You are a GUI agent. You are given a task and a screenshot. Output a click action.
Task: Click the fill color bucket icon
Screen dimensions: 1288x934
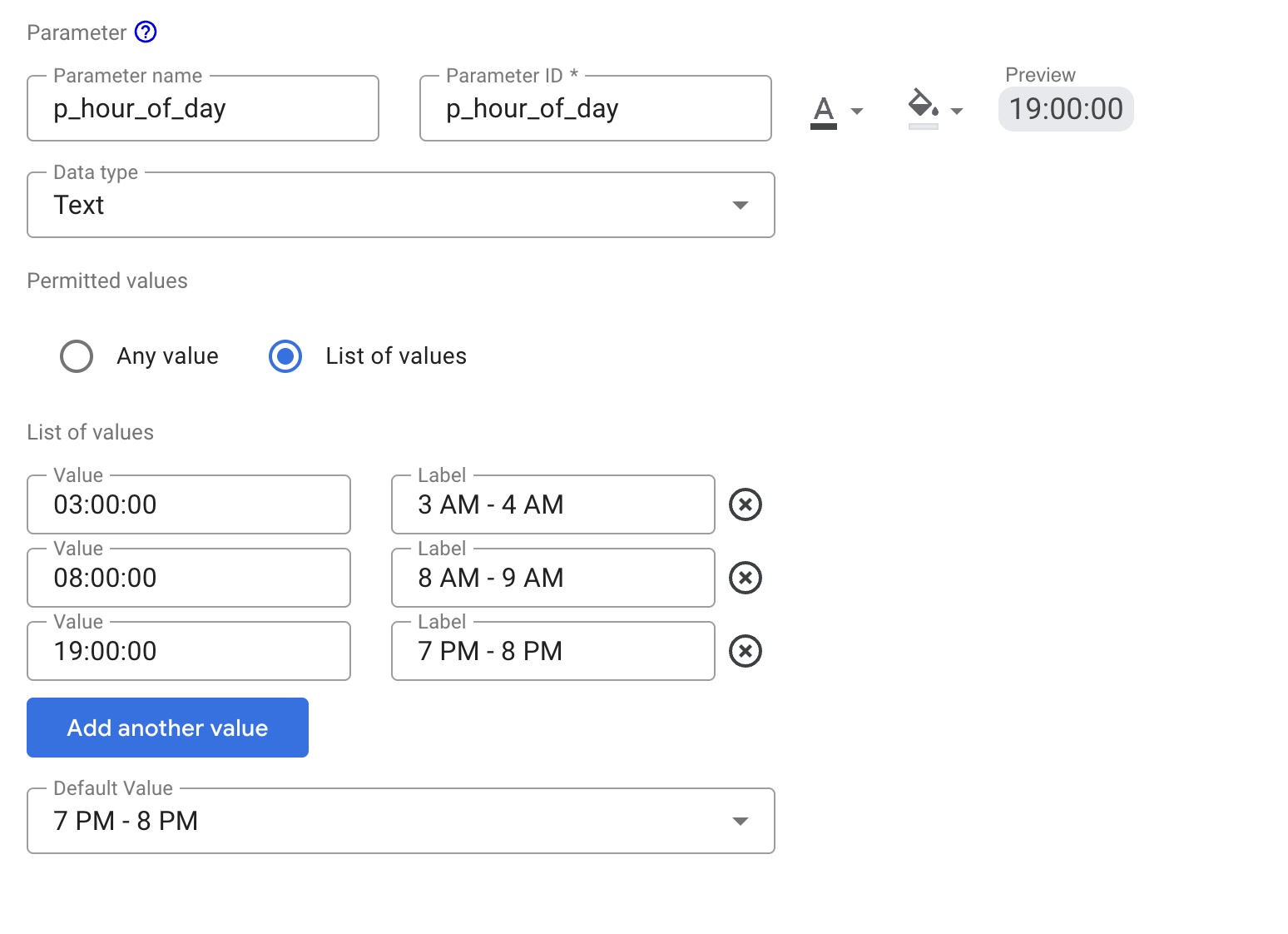(920, 107)
